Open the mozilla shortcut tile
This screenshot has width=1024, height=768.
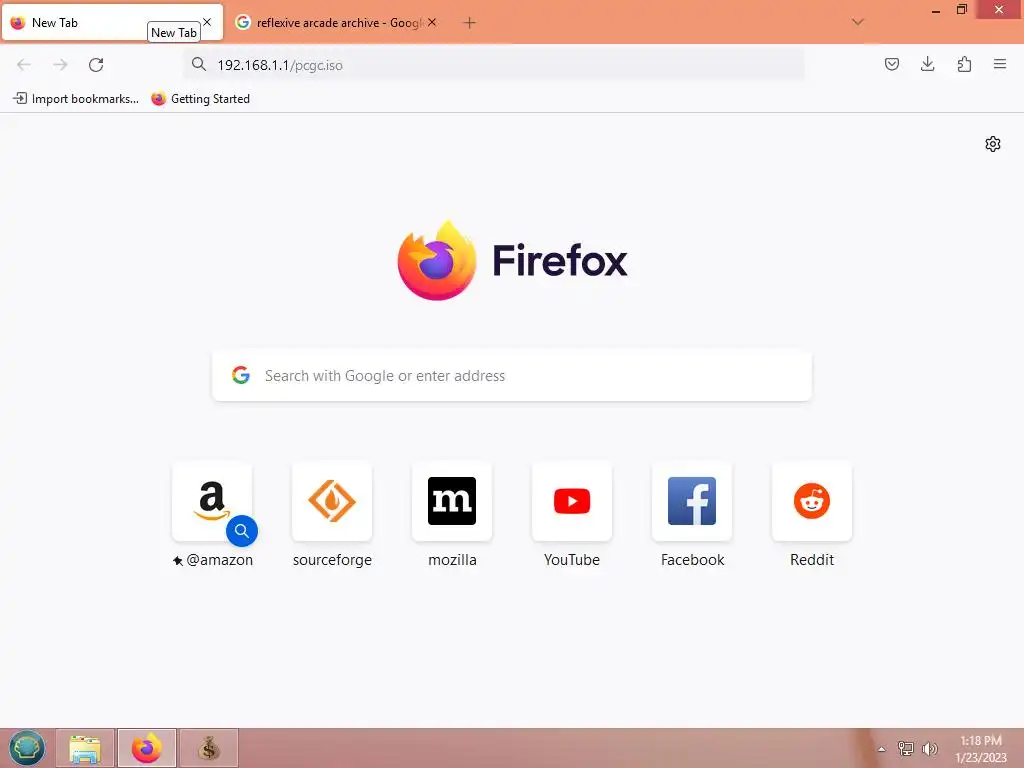click(452, 502)
